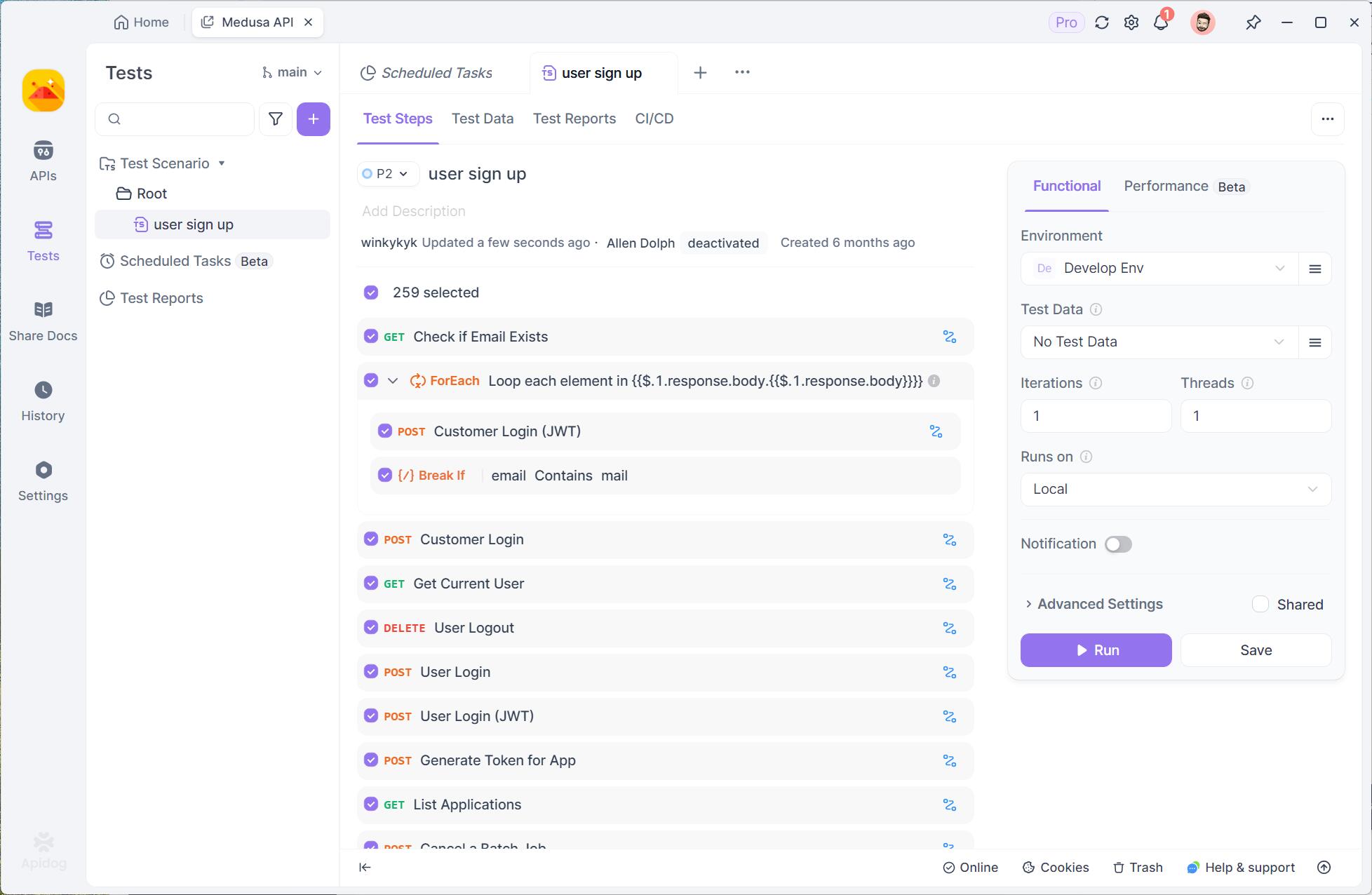Click the history clock icon in sidebar

pos(42,389)
